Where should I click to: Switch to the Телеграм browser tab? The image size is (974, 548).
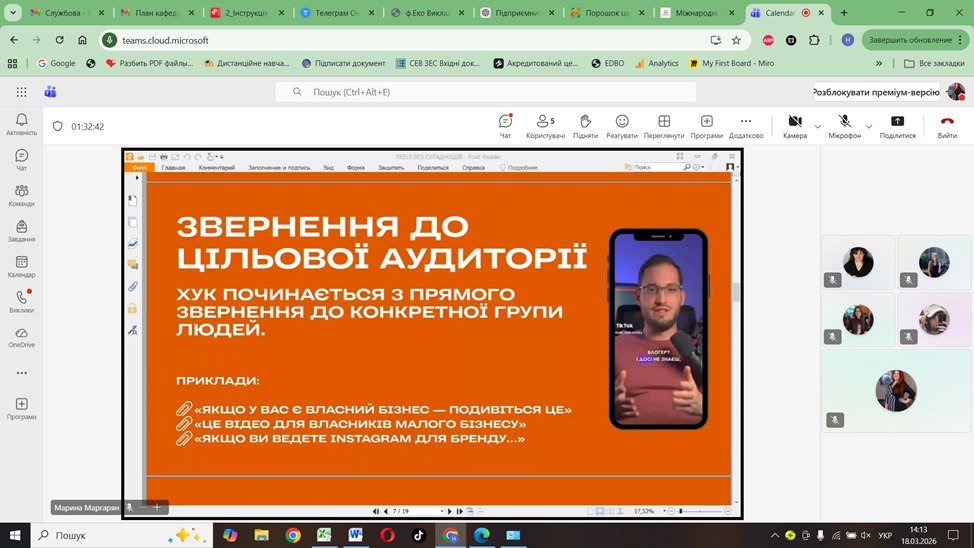click(x=337, y=13)
